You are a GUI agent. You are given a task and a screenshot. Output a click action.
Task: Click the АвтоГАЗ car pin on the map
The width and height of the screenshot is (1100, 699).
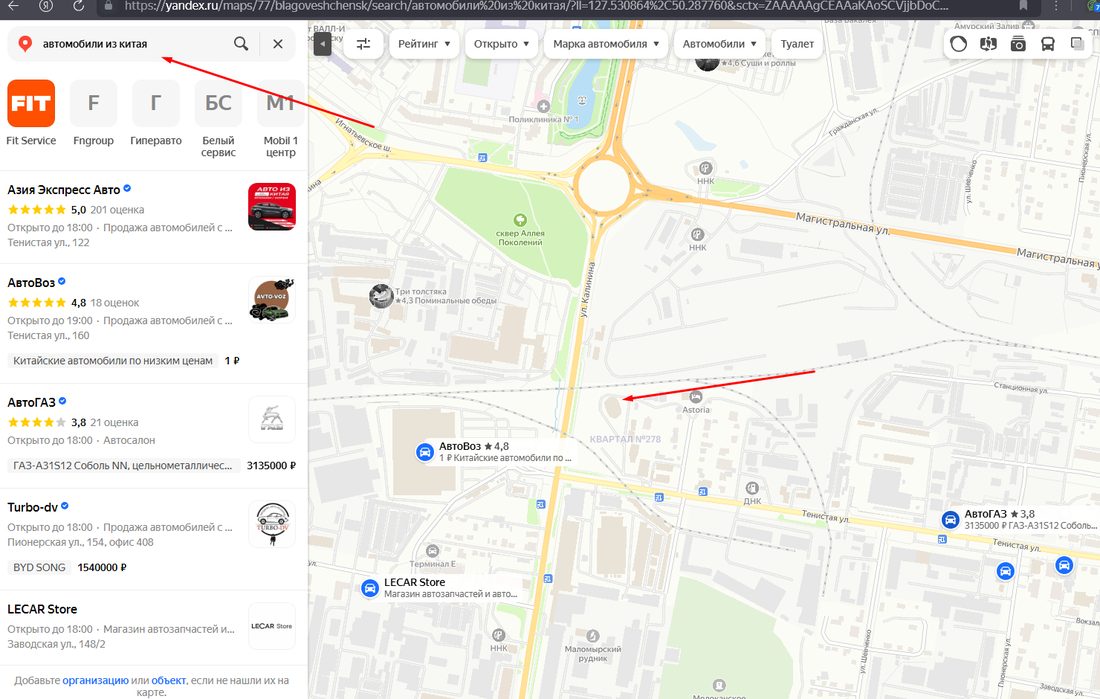[951, 519]
